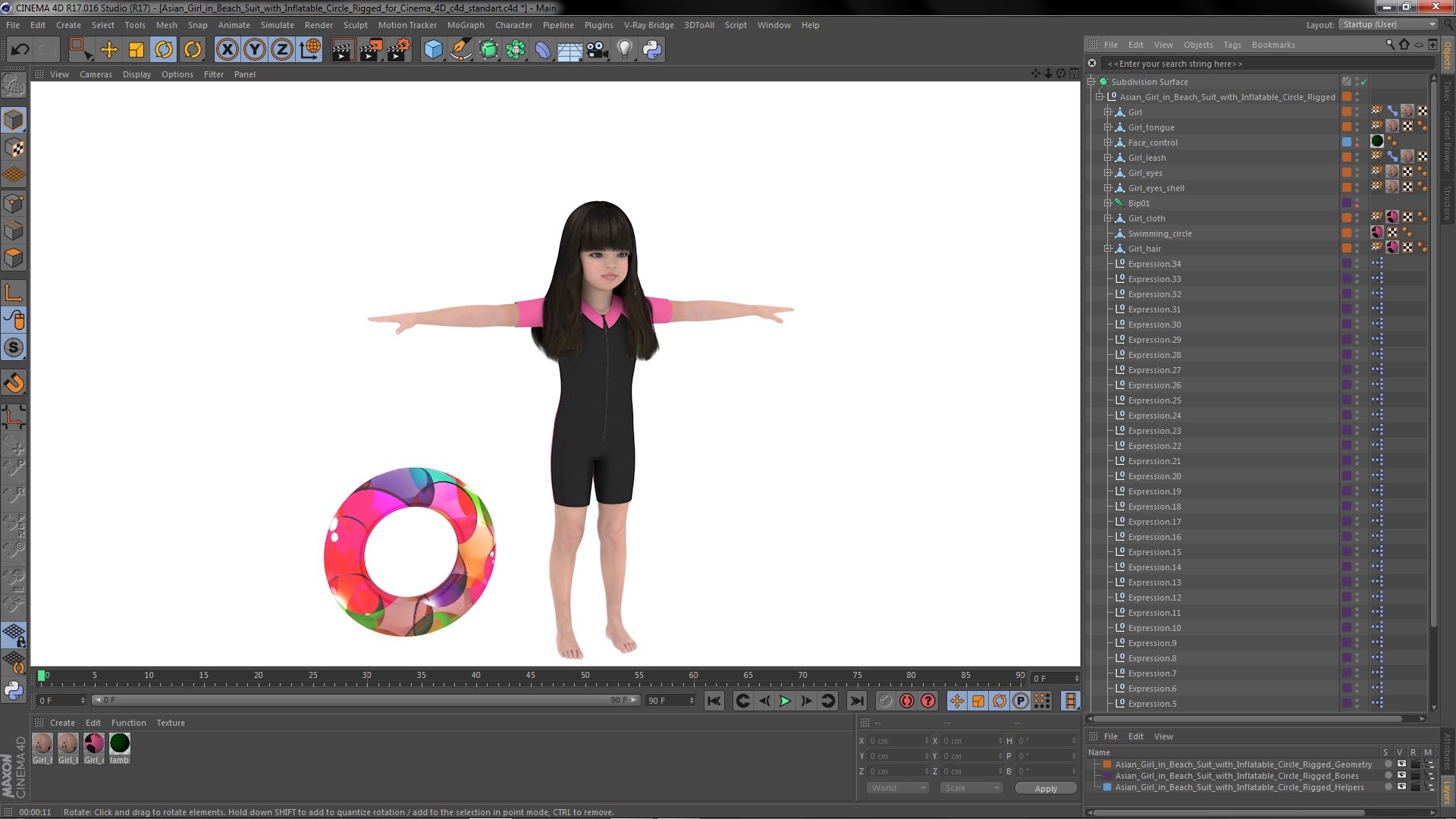Open Object Manager Tags menu

coord(1232,45)
